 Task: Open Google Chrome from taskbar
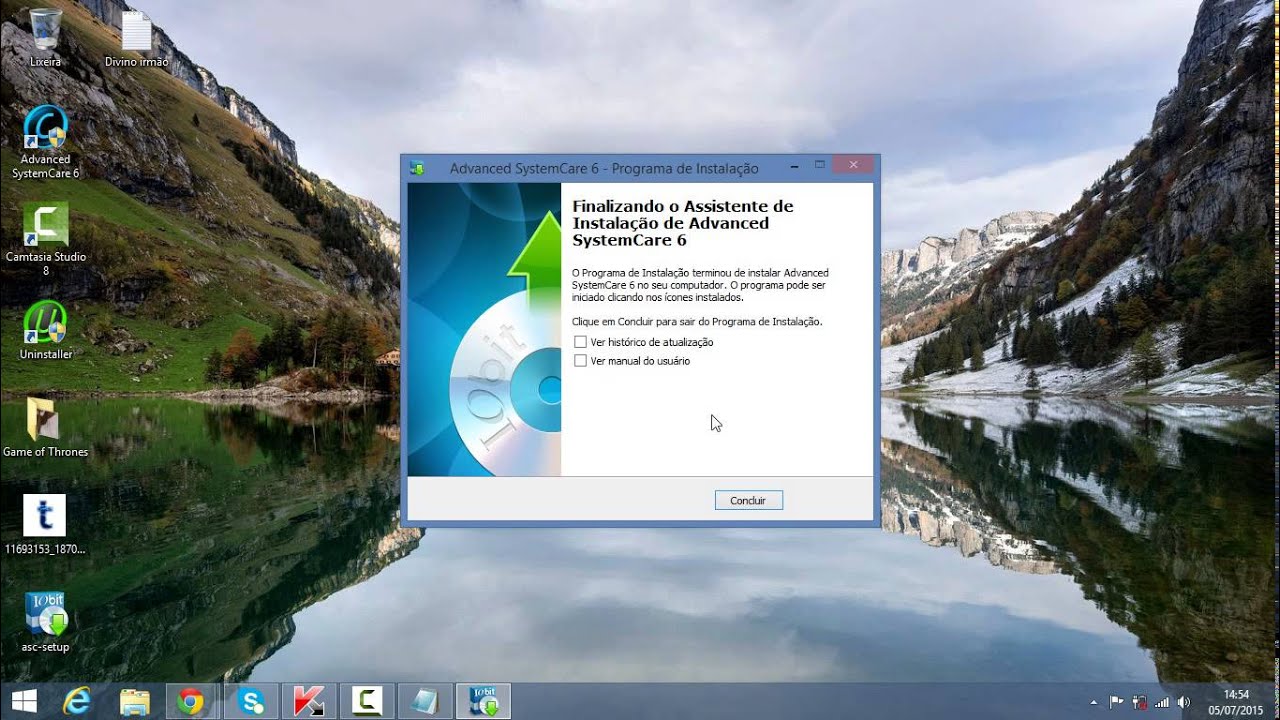[x=190, y=701]
